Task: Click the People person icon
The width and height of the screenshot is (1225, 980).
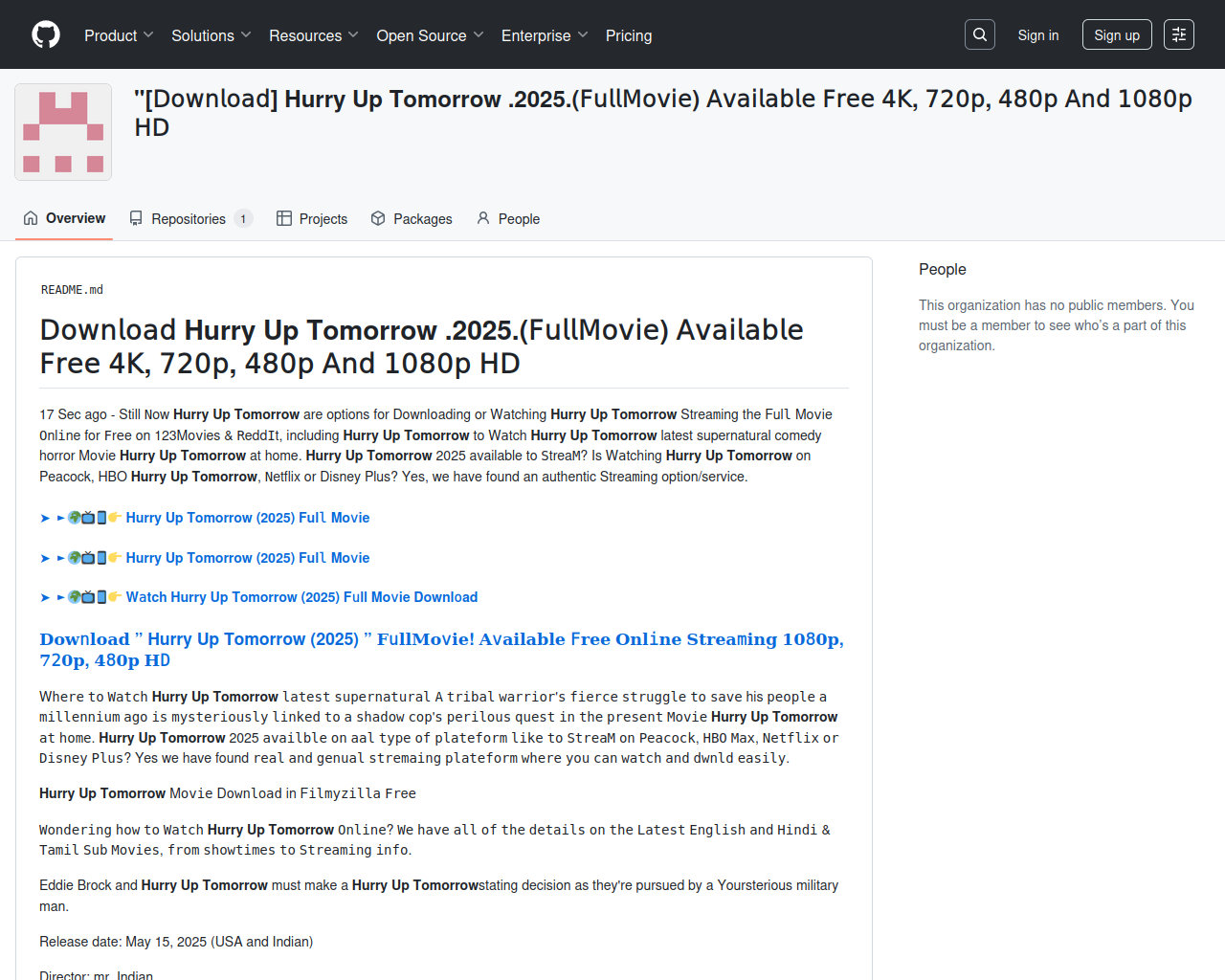Action: pyautogui.click(x=483, y=218)
